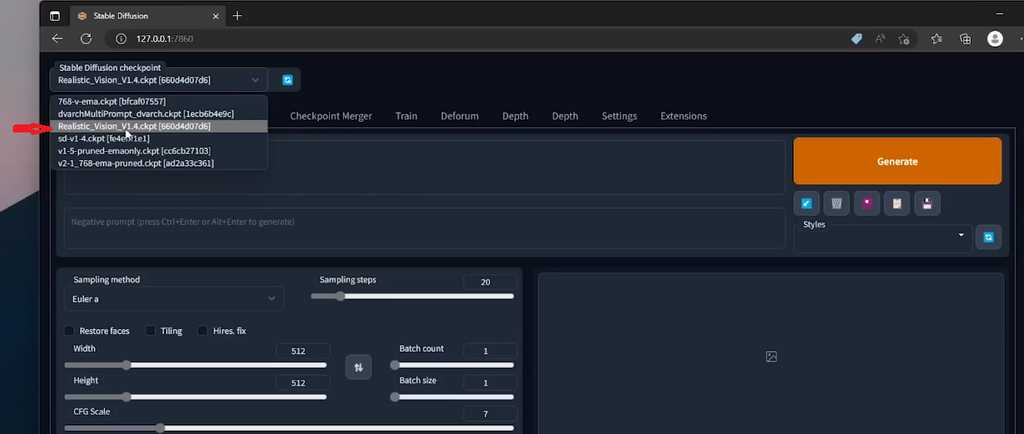Select sd-v1-4.ckpt checkpoint
1024x434 pixels.
click(x=159, y=138)
